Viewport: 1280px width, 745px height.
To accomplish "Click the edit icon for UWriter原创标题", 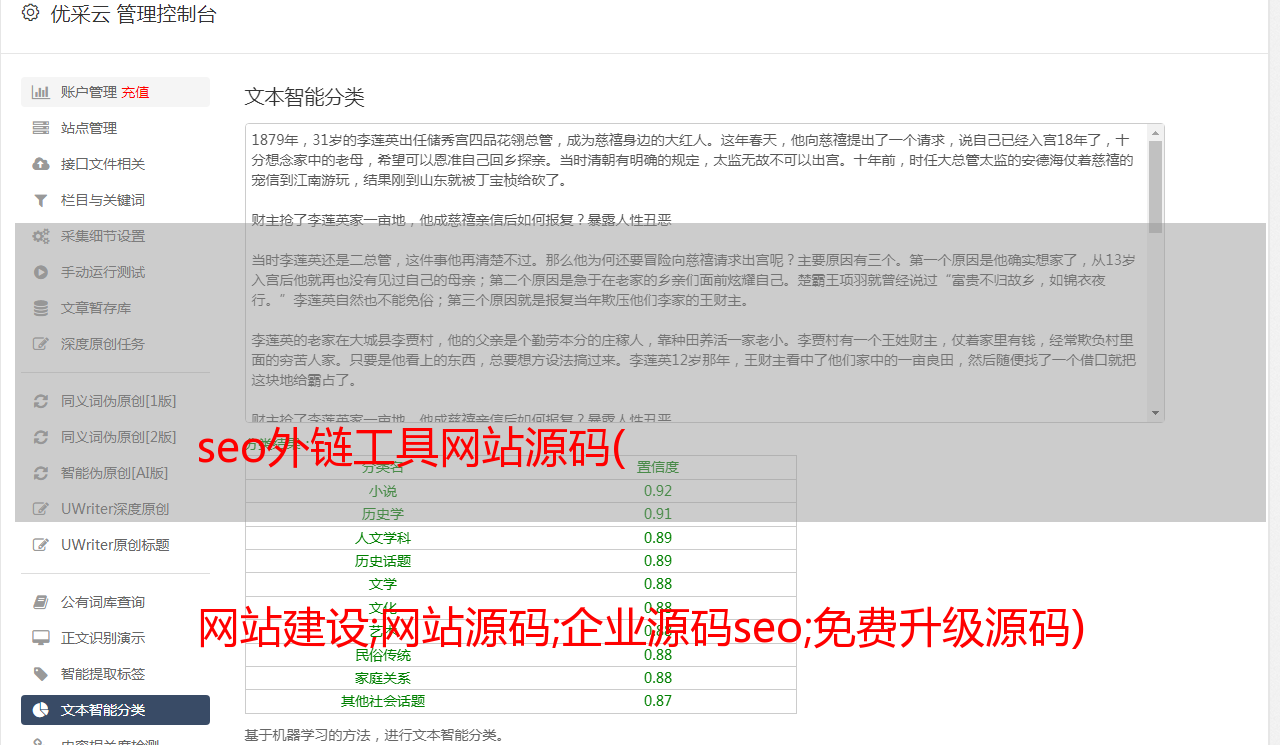I will [41, 545].
